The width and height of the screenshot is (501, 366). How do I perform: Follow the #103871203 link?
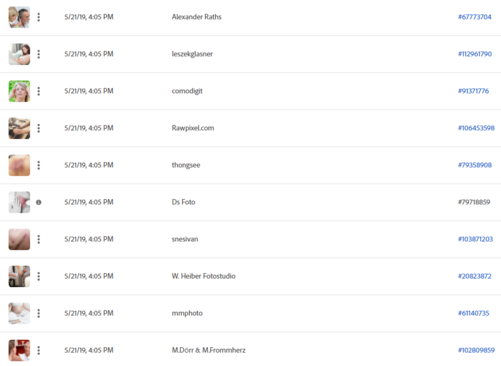tap(475, 239)
